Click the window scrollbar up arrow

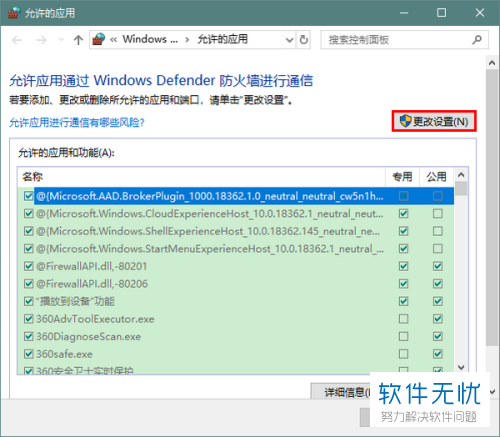(x=492, y=62)
